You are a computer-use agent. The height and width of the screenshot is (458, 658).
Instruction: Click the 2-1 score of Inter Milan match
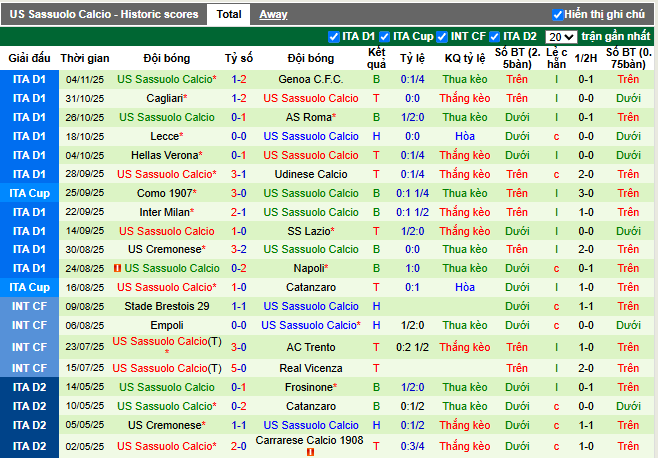click(239, 212)
